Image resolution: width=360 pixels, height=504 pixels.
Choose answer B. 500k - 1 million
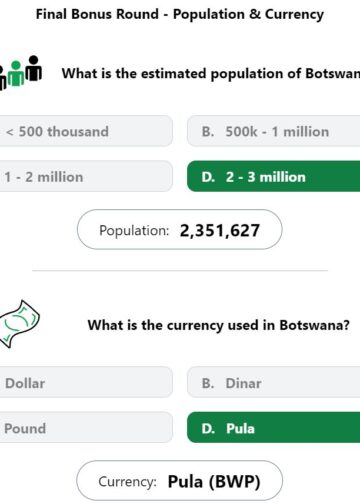click(x=274, y=131)
